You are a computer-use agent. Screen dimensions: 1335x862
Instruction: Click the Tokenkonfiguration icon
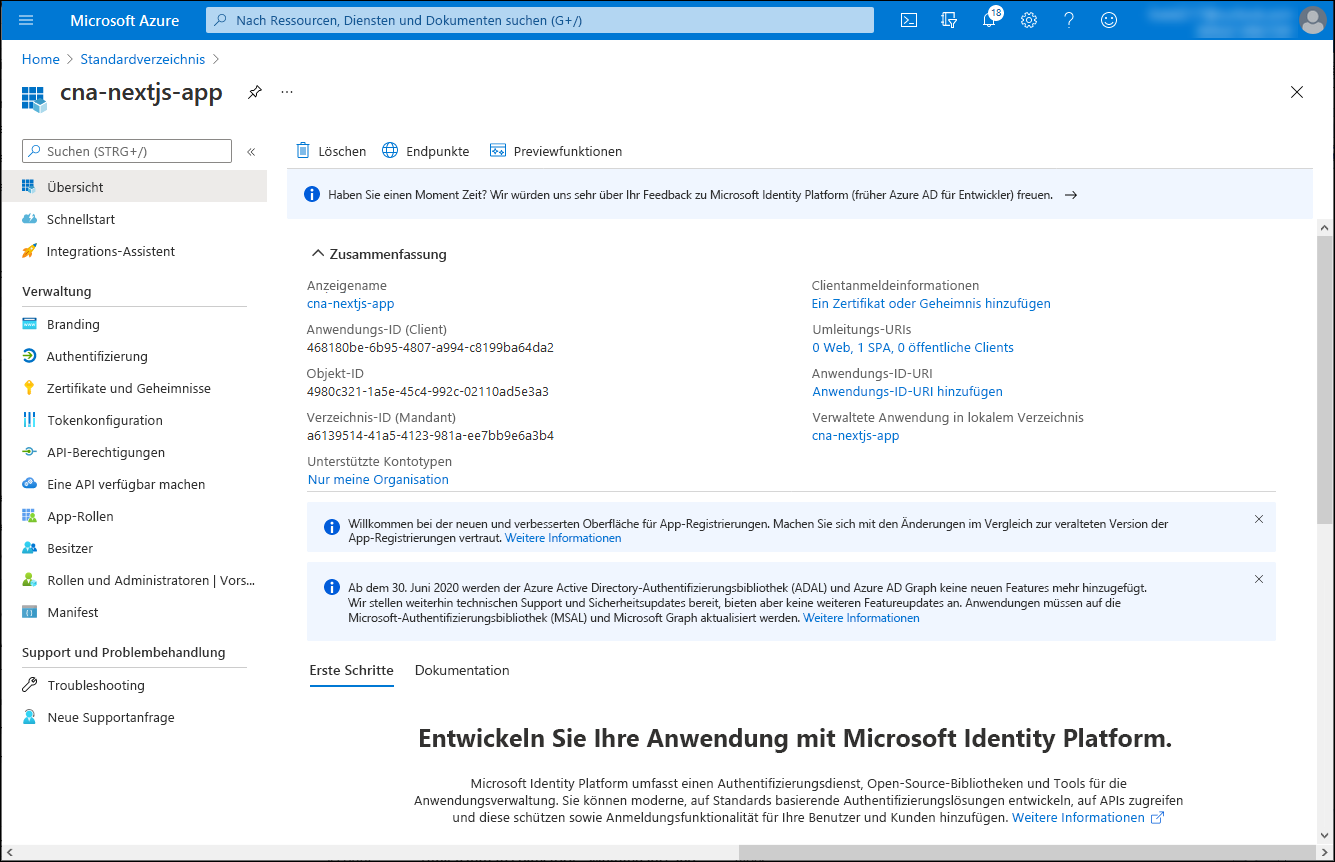(29, 420)
